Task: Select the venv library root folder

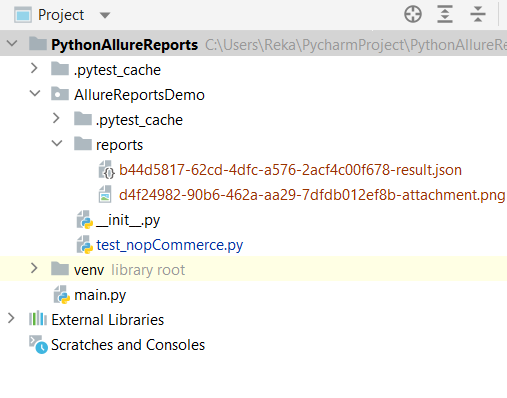Action: click(89, 270)
